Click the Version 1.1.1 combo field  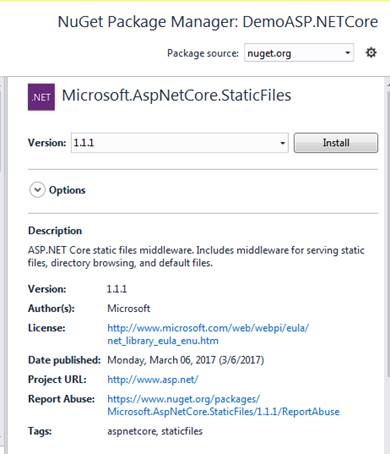point(180,143)
